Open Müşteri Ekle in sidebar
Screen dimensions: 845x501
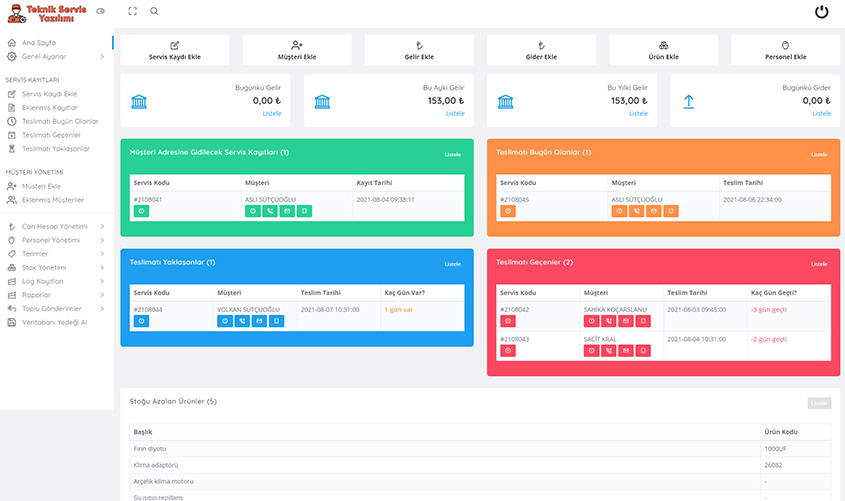coord(41,186)
